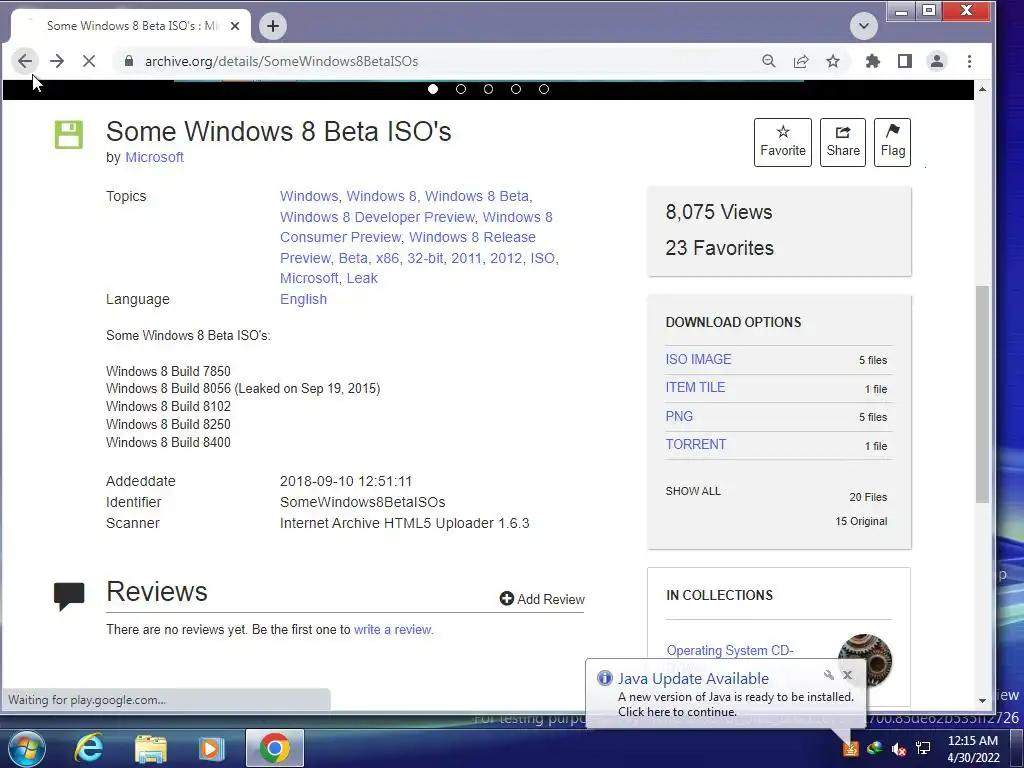The width and height of the screenshot is (1024, 768).
Task: Open the Microsoft creator link
Action: click(x=154, y=157)
